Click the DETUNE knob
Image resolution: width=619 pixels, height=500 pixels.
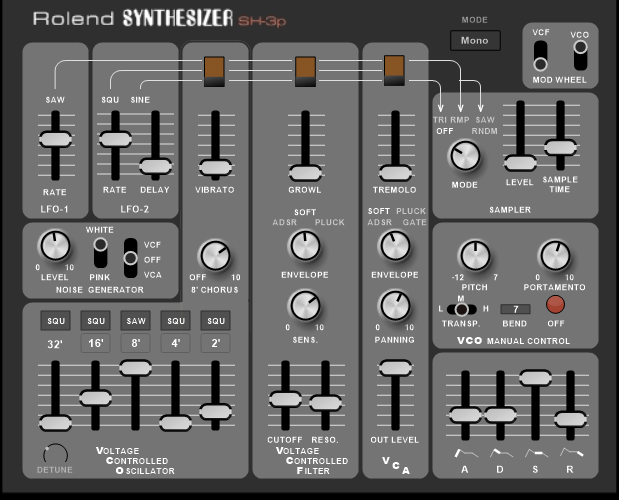(55, 454)
